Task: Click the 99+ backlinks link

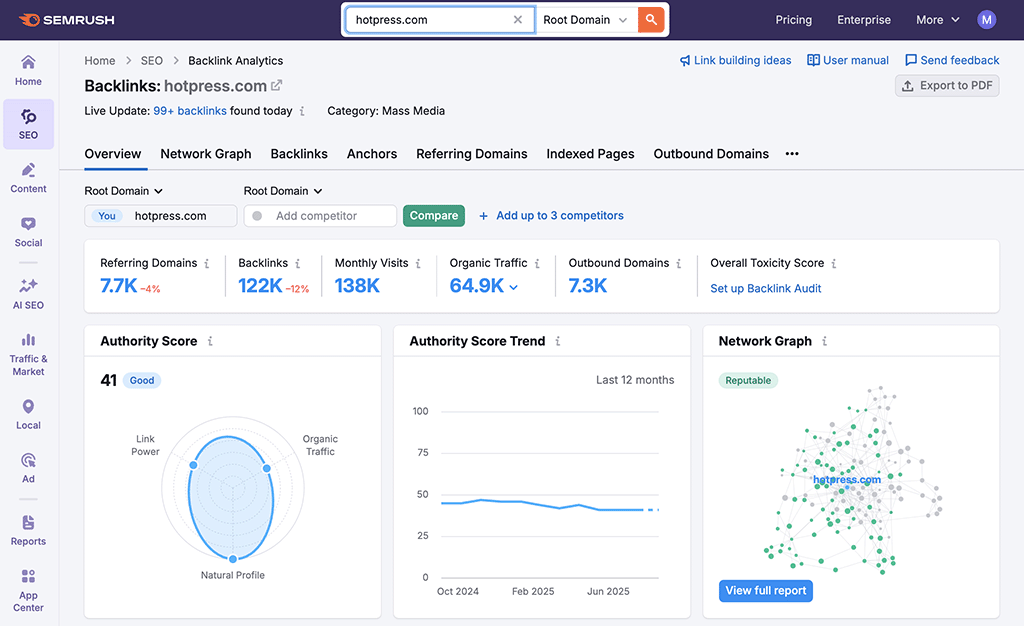Action: tap(189, 111)
